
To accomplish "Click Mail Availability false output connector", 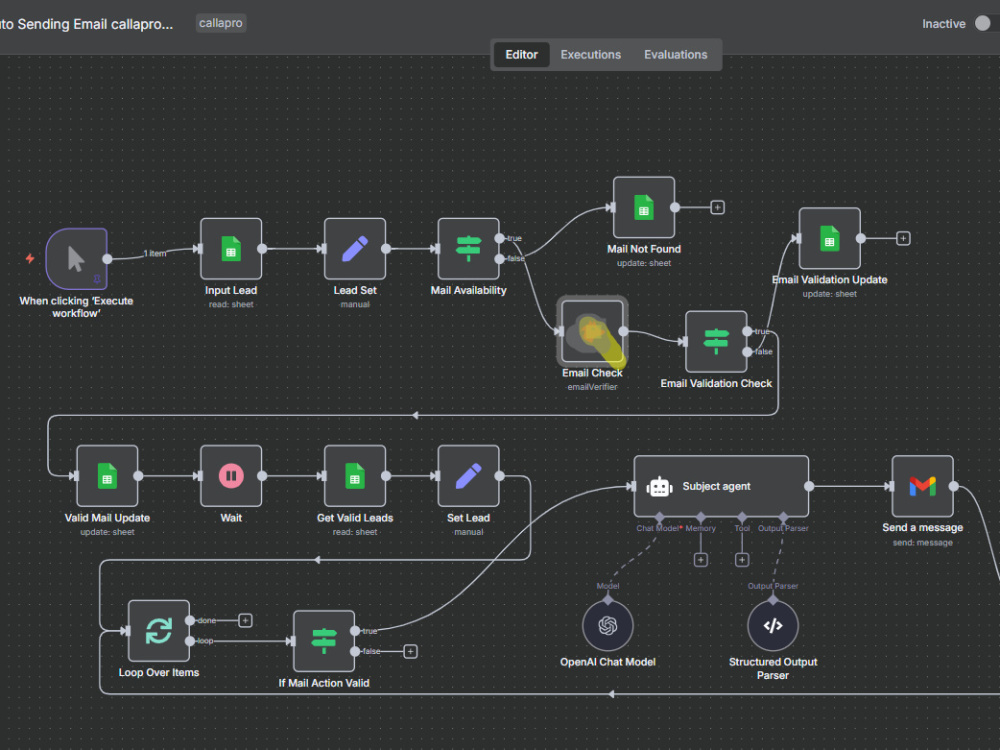I will tap(499, 259).
